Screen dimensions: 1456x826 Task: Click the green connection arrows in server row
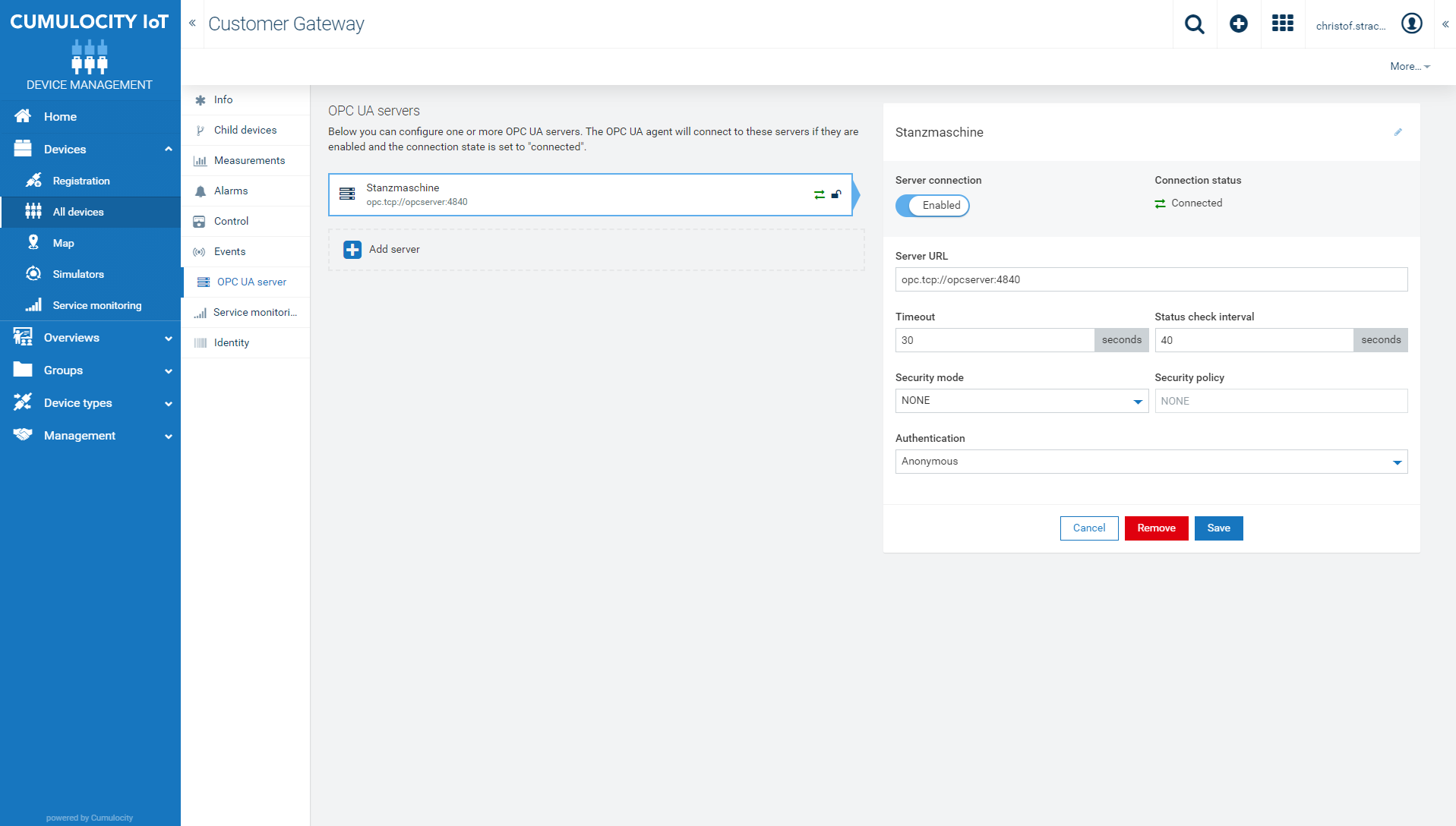point(819,195)
